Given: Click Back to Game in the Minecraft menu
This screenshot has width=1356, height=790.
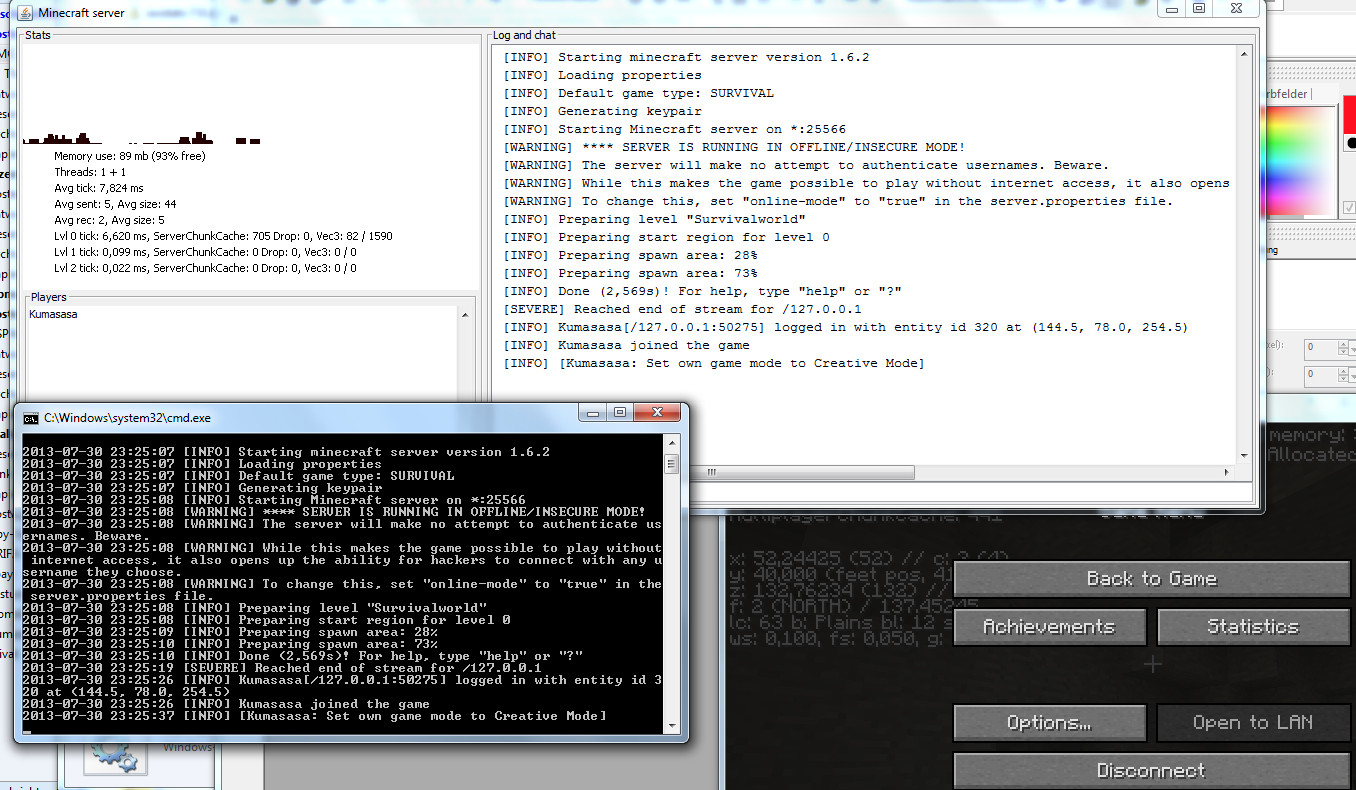Looking at the screenshot, I should click(1152, 579).
